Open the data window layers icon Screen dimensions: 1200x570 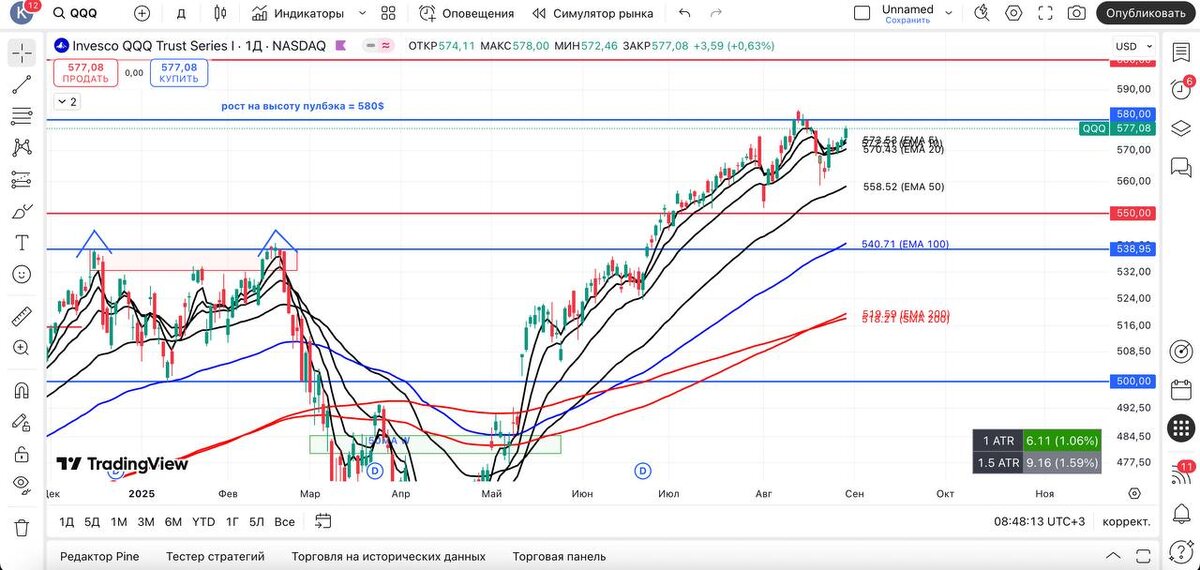tap(1181, 128)
